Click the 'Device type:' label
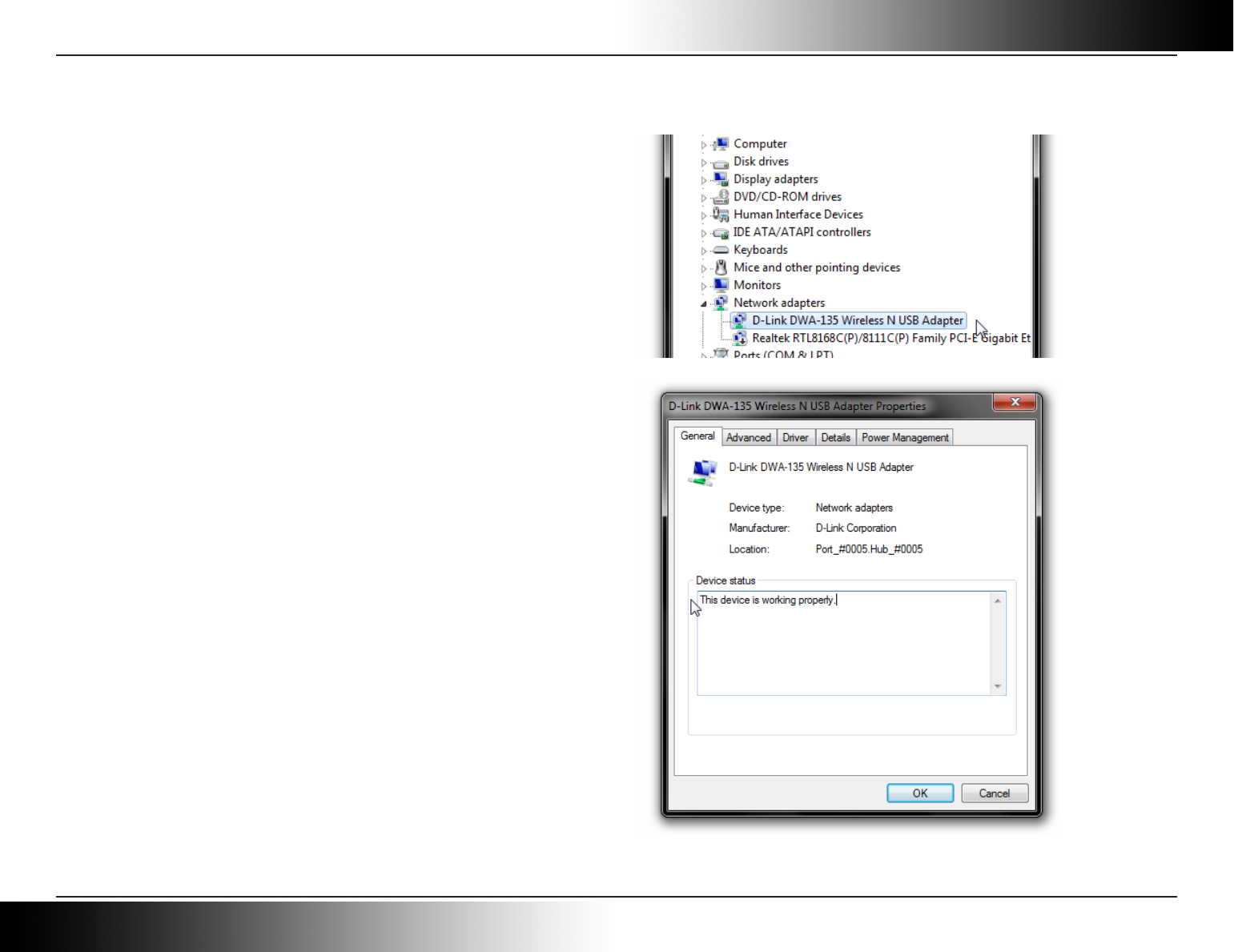 pyautogui.click(x=756, y=508)
